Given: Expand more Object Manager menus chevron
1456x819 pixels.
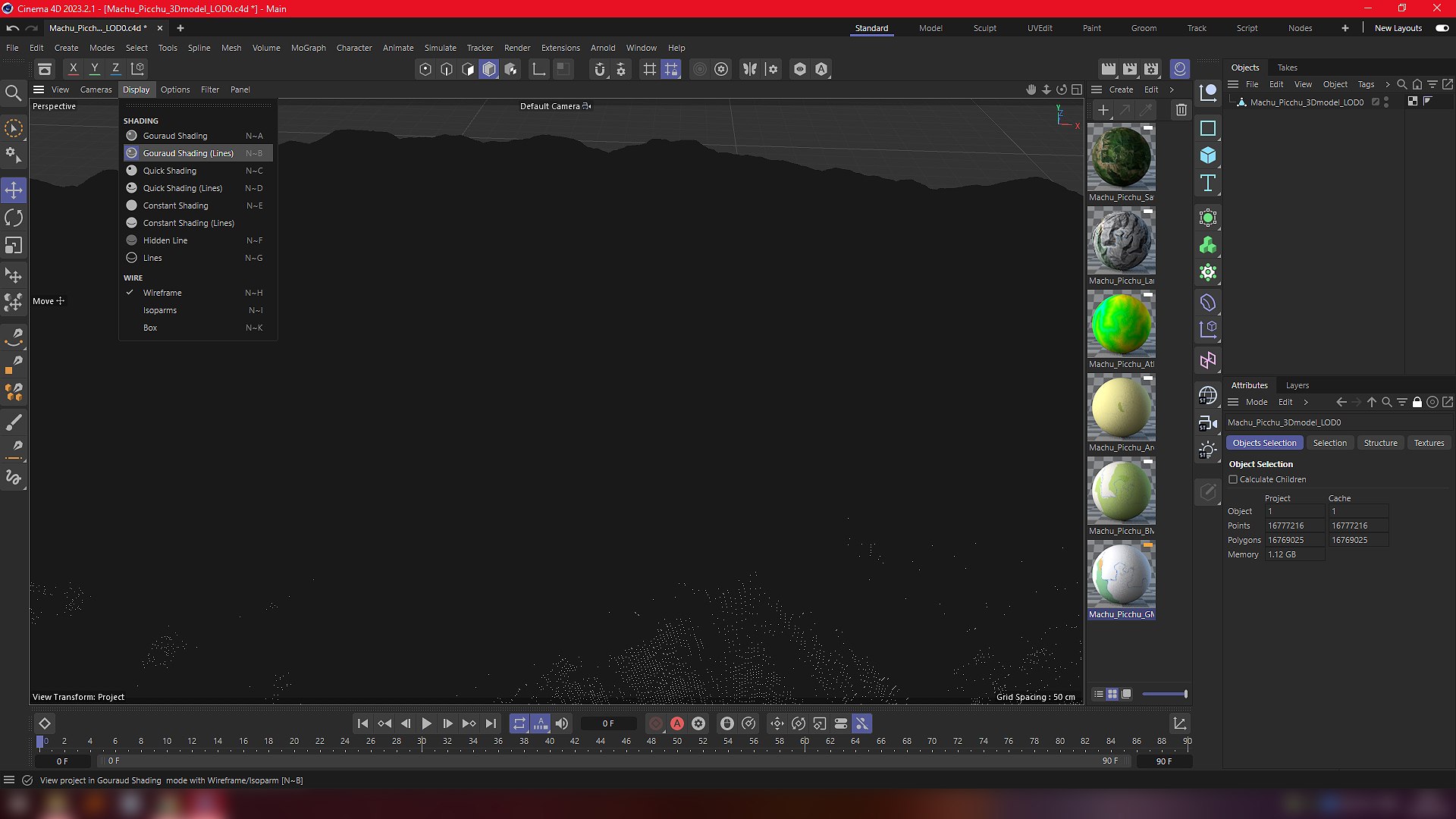Looking at the screenshot, I should 1387,84.
